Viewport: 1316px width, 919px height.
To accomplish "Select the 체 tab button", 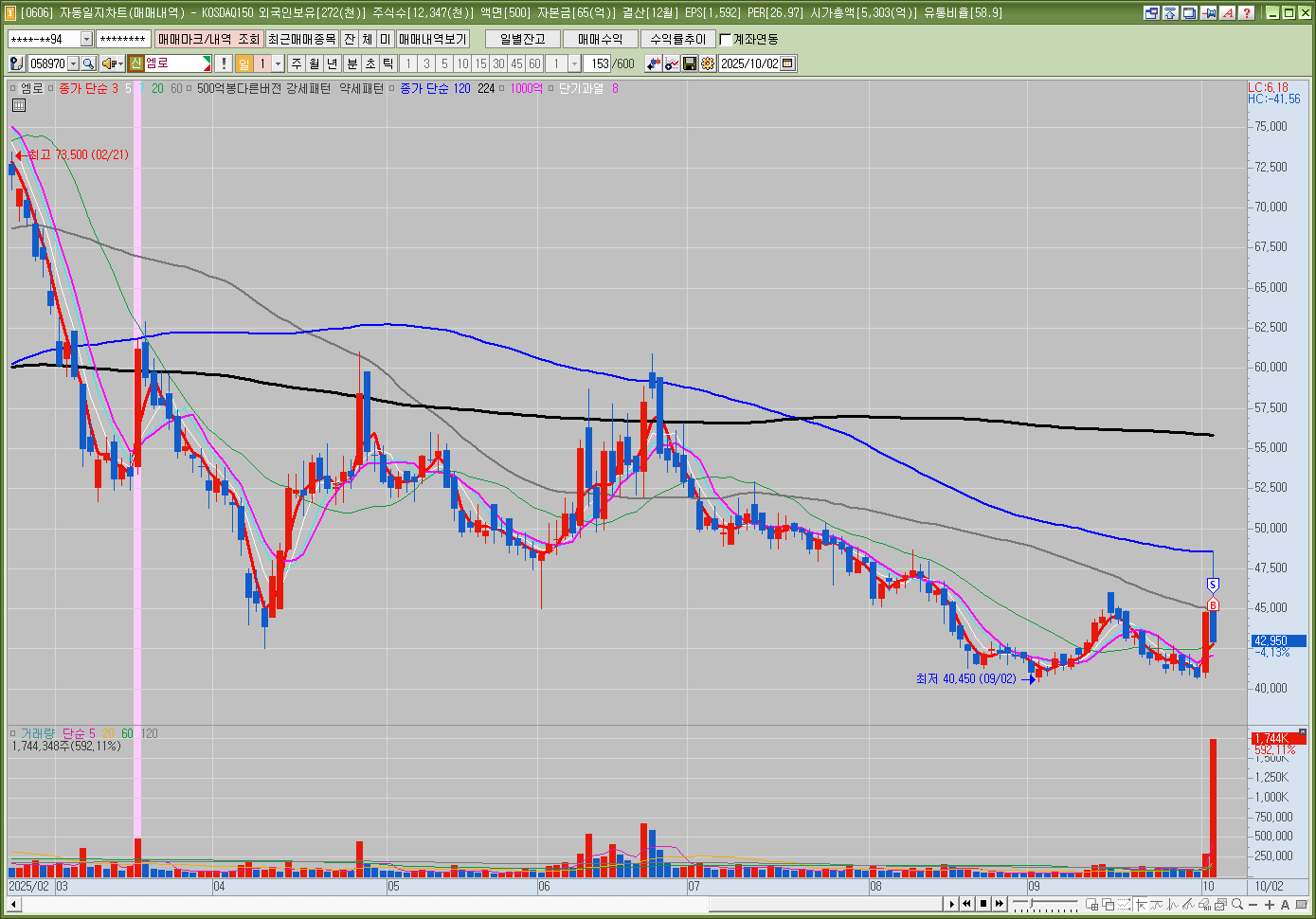I will tap(368, 39).
